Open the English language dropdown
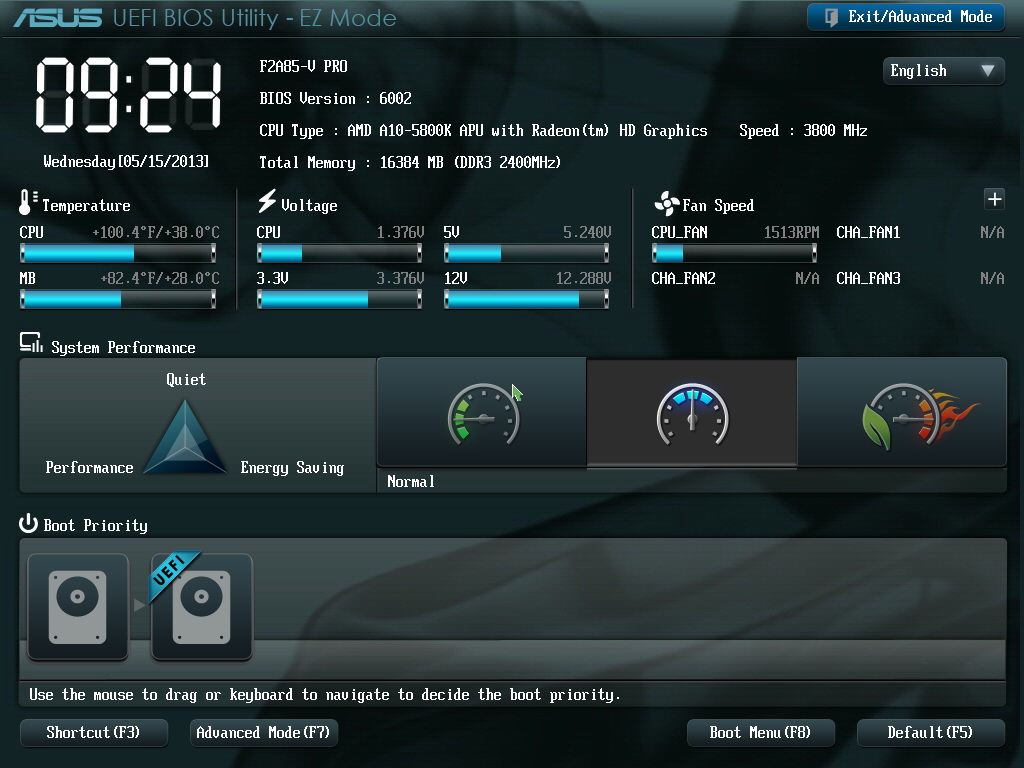Viewport: 1024px width, 768px height. click(x=943, y=71)
